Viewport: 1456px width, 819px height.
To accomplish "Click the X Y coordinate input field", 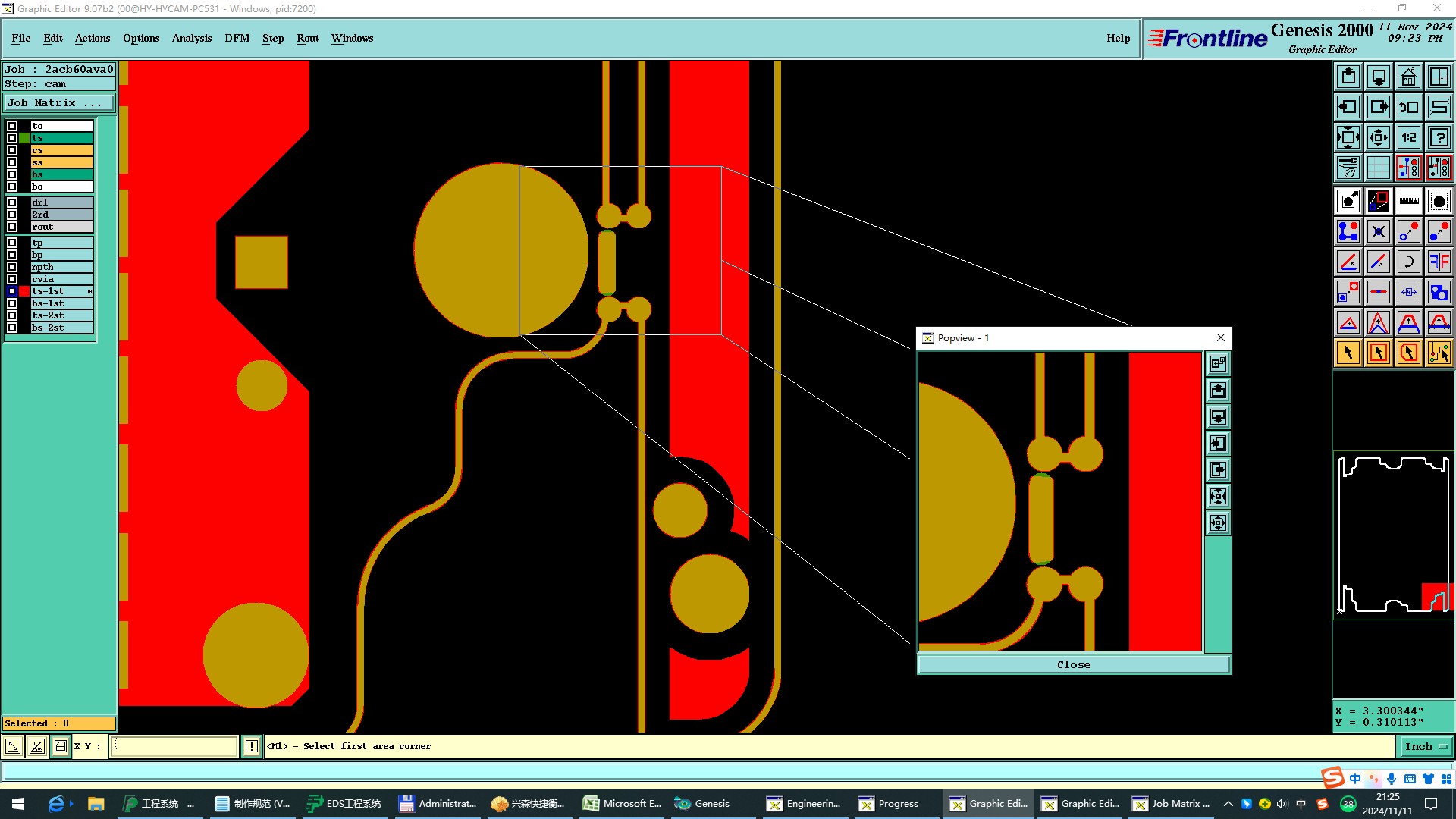I will pyautogui.click(x=174, y=746).
